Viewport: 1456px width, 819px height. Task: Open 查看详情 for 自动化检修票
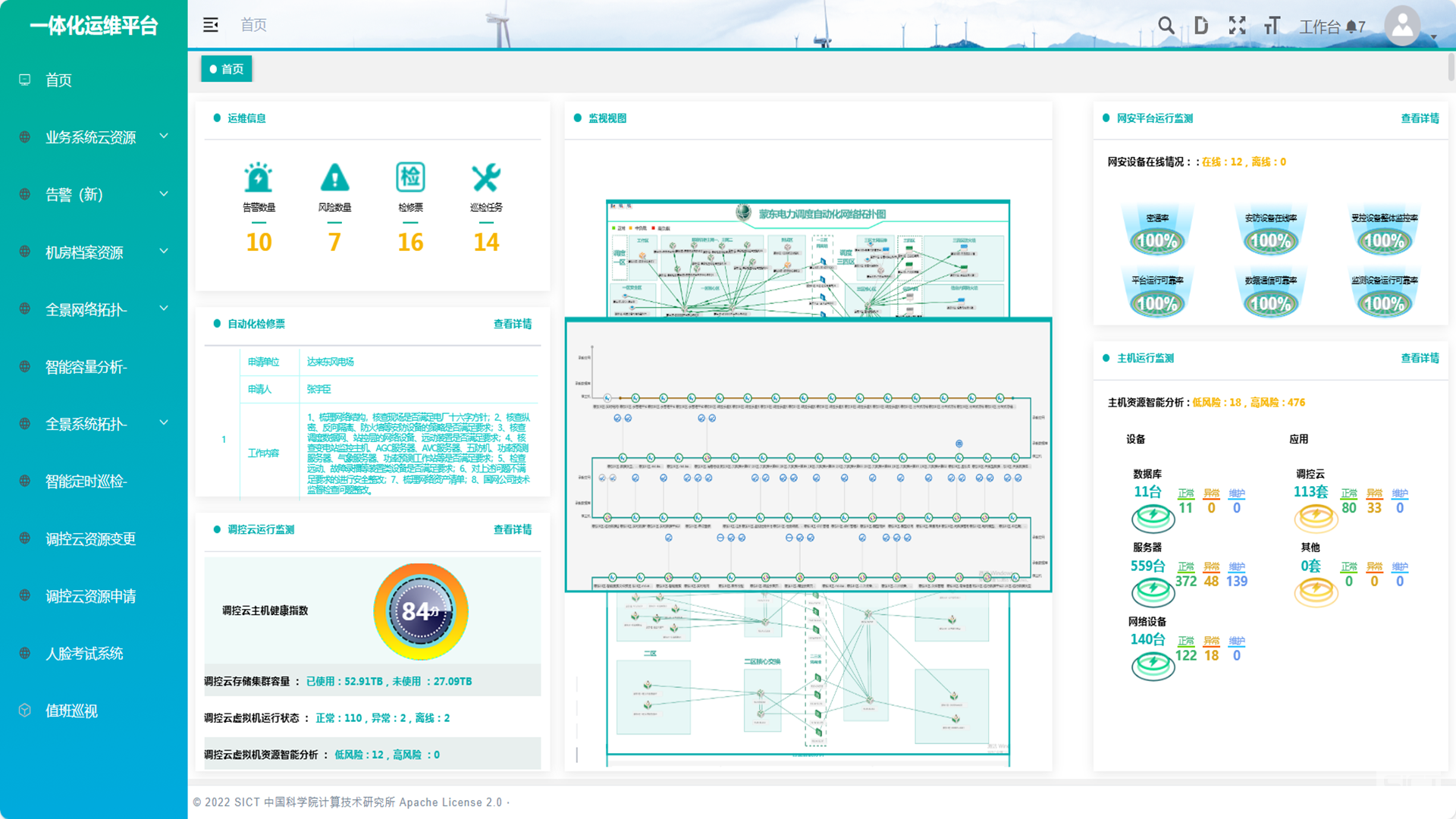click(513, 324)
